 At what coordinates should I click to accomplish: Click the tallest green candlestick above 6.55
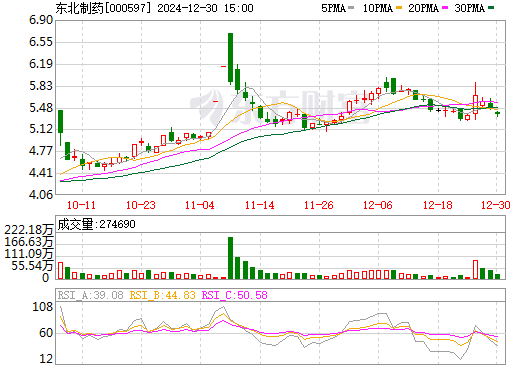coord(230,58)
